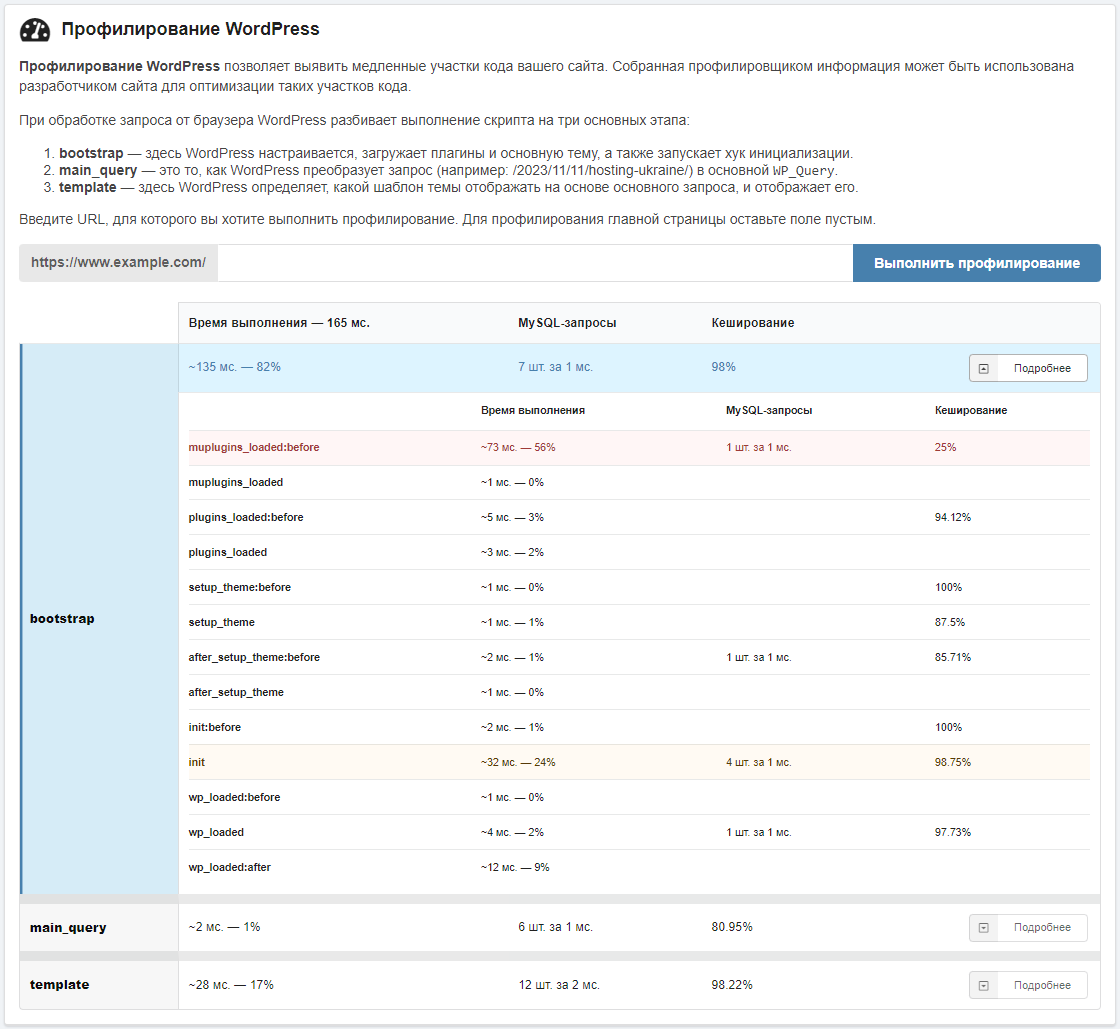Image resolution: width=1120 pixels, height=1029 pixels.
Task: Click the speedometer icon beside the page title
Action: click(x=35, y=30)
